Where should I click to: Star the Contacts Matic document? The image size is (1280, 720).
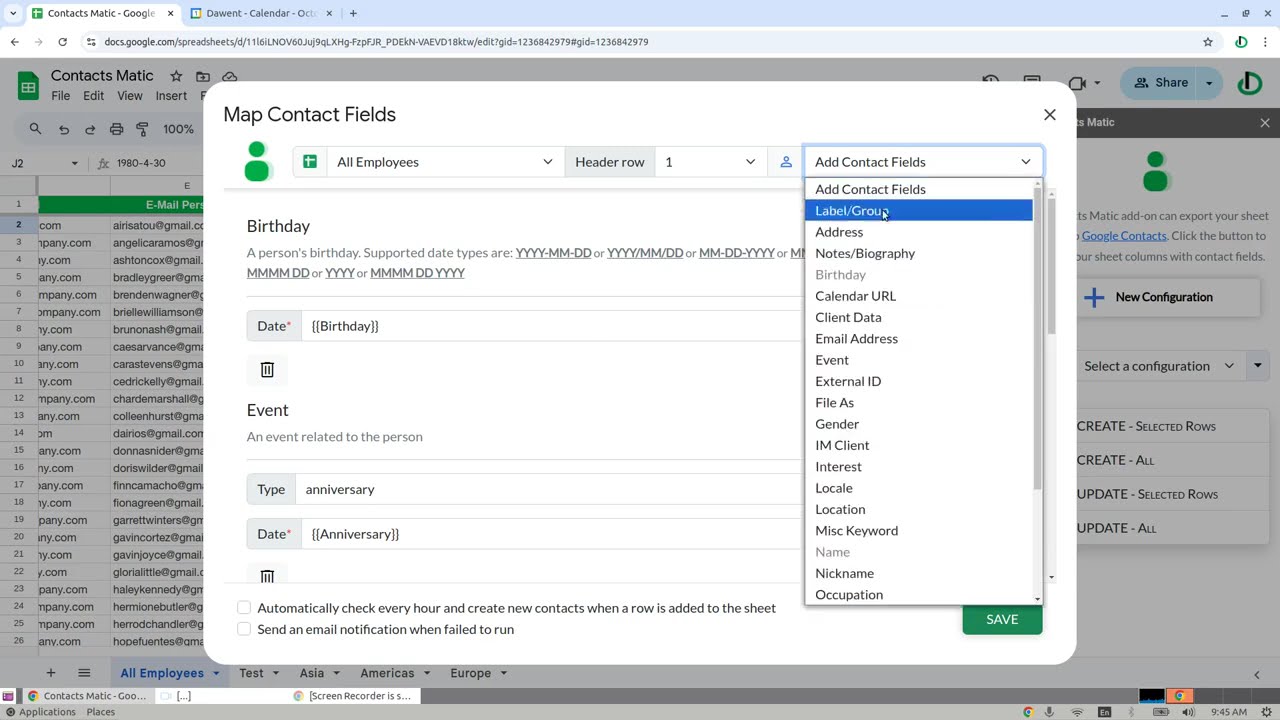pos(176,76)
